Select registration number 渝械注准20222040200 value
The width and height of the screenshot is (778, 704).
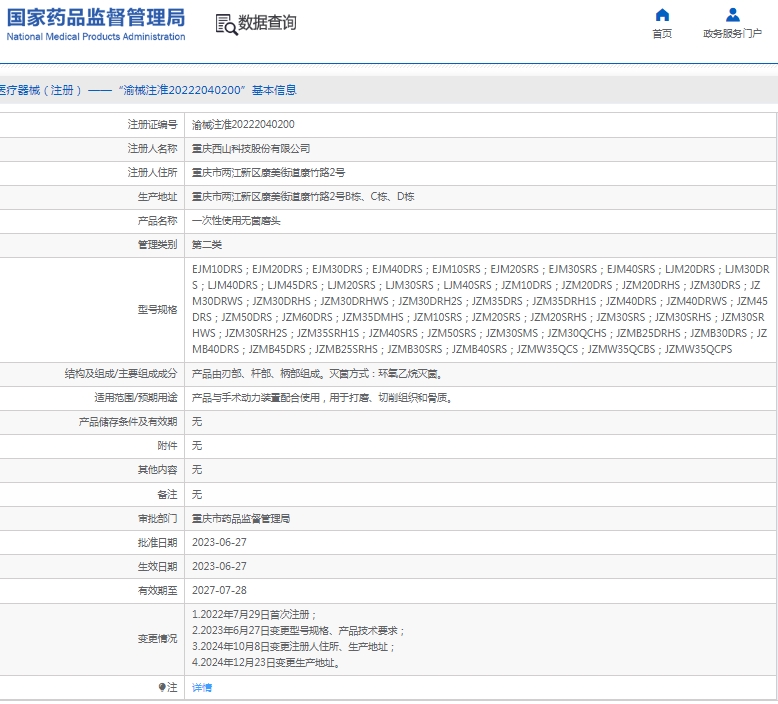point(243,125)
